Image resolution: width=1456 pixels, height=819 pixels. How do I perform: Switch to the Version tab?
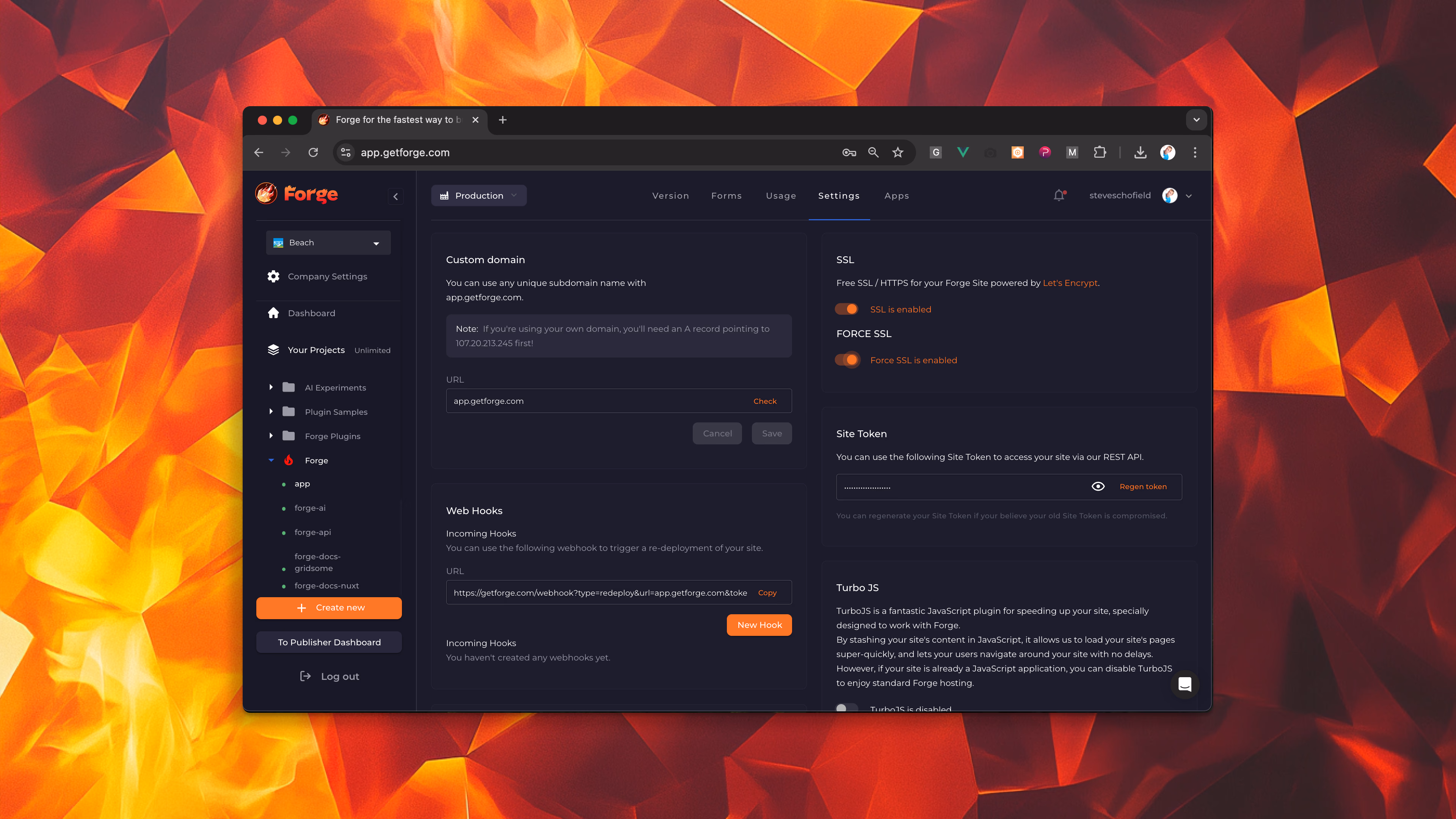click(670, 196)
